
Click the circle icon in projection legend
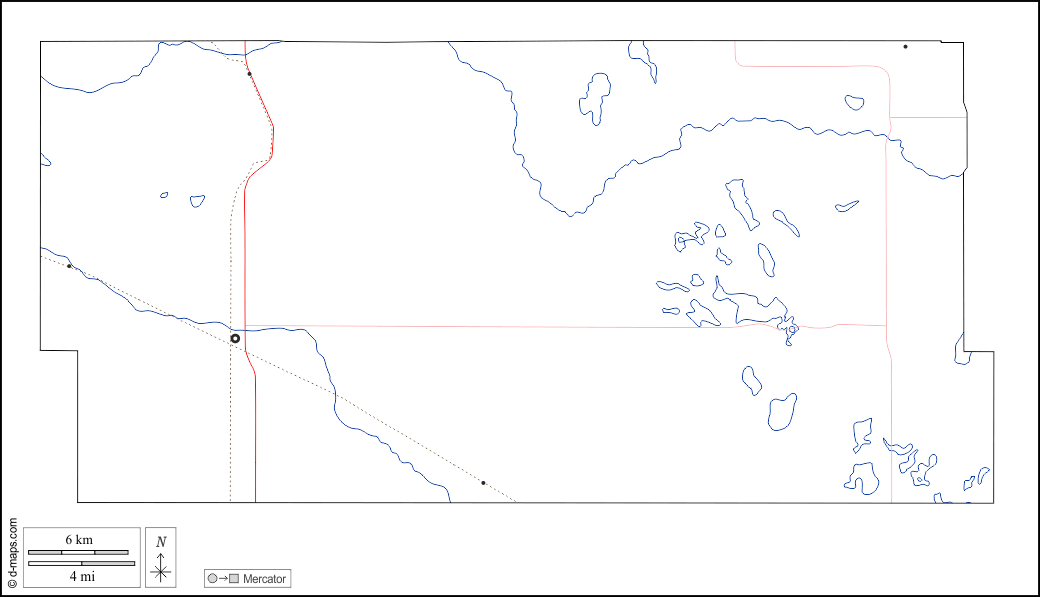(212, 578)
